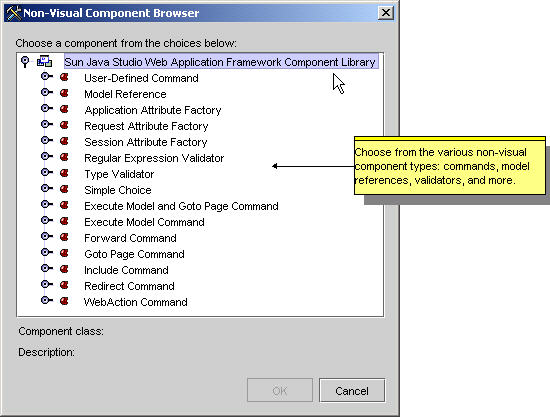This screenshot has height=417, width=550.
Task: Click the Choose a component prompt text
Action: click(x=126, y=43)
